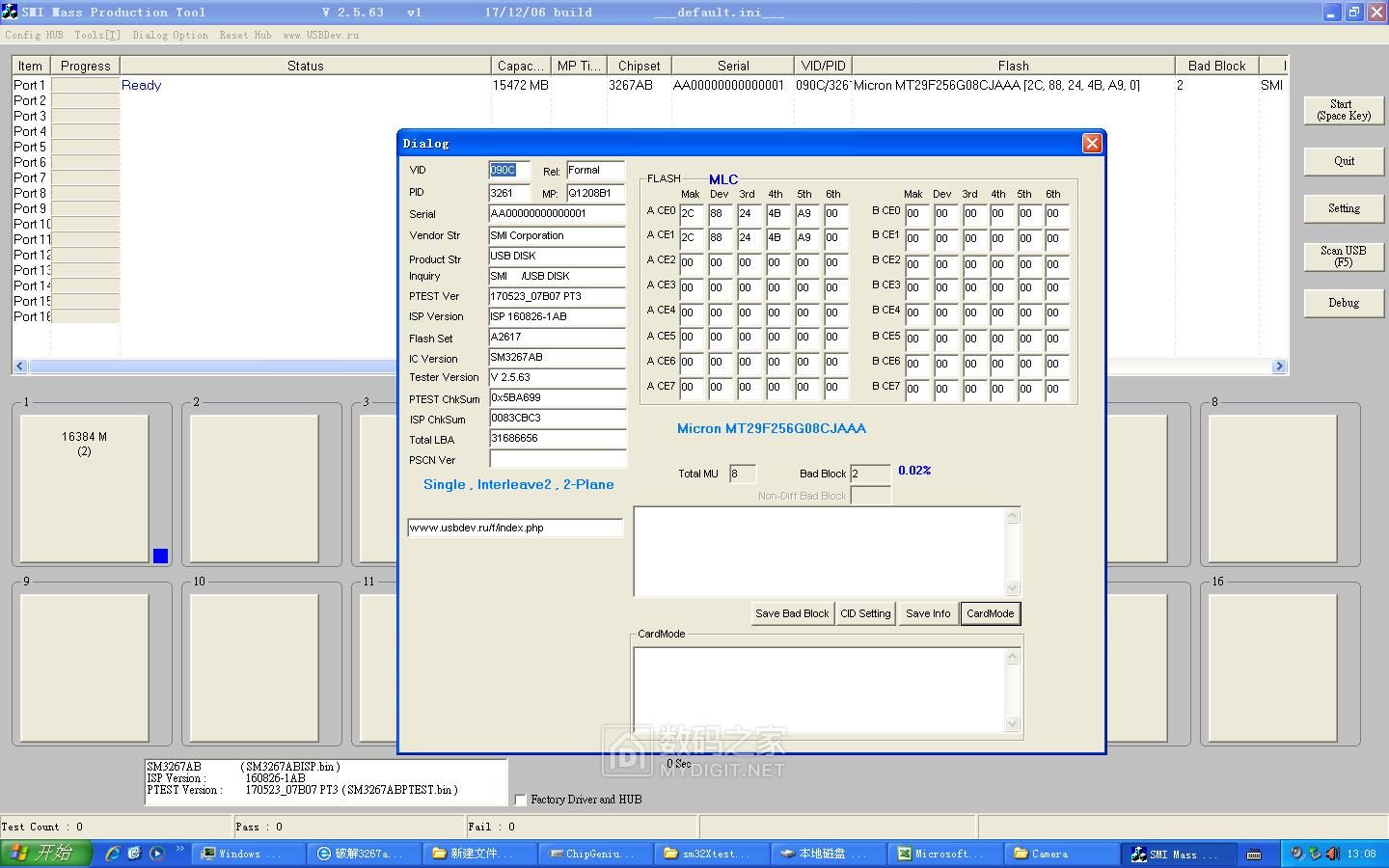
Task: Click the Save Info button
Action: tap(928, 613)
